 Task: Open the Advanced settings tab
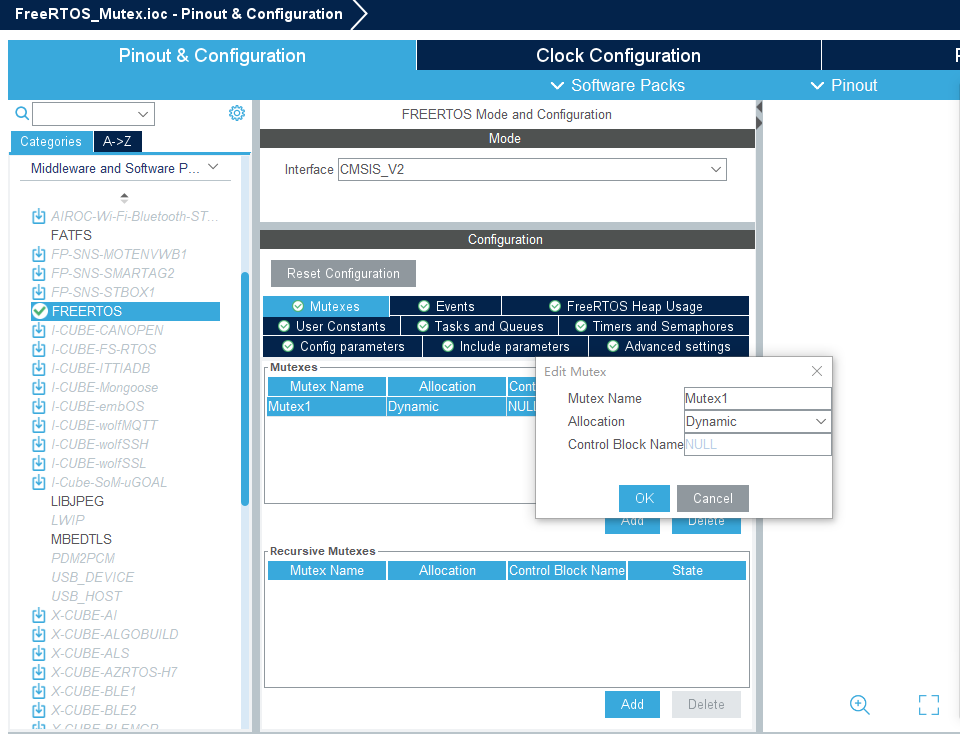click(669, 347)
